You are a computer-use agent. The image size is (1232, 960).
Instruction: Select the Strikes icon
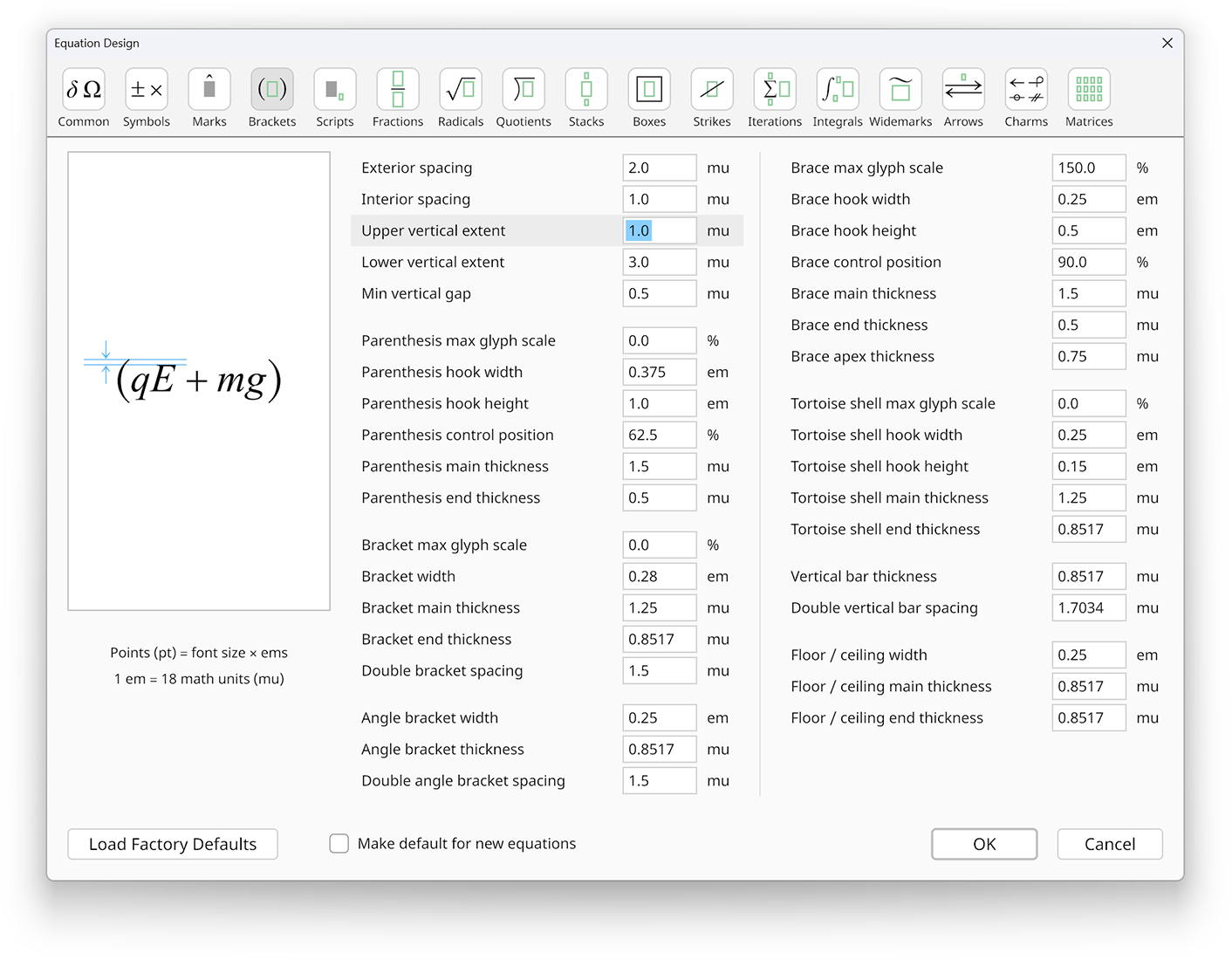click(711, 96)
